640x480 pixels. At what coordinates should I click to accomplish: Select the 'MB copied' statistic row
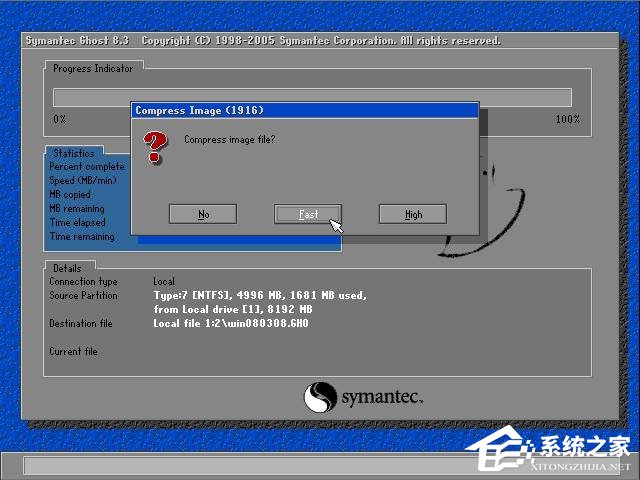pyautogui.click(x=70, y=195)
